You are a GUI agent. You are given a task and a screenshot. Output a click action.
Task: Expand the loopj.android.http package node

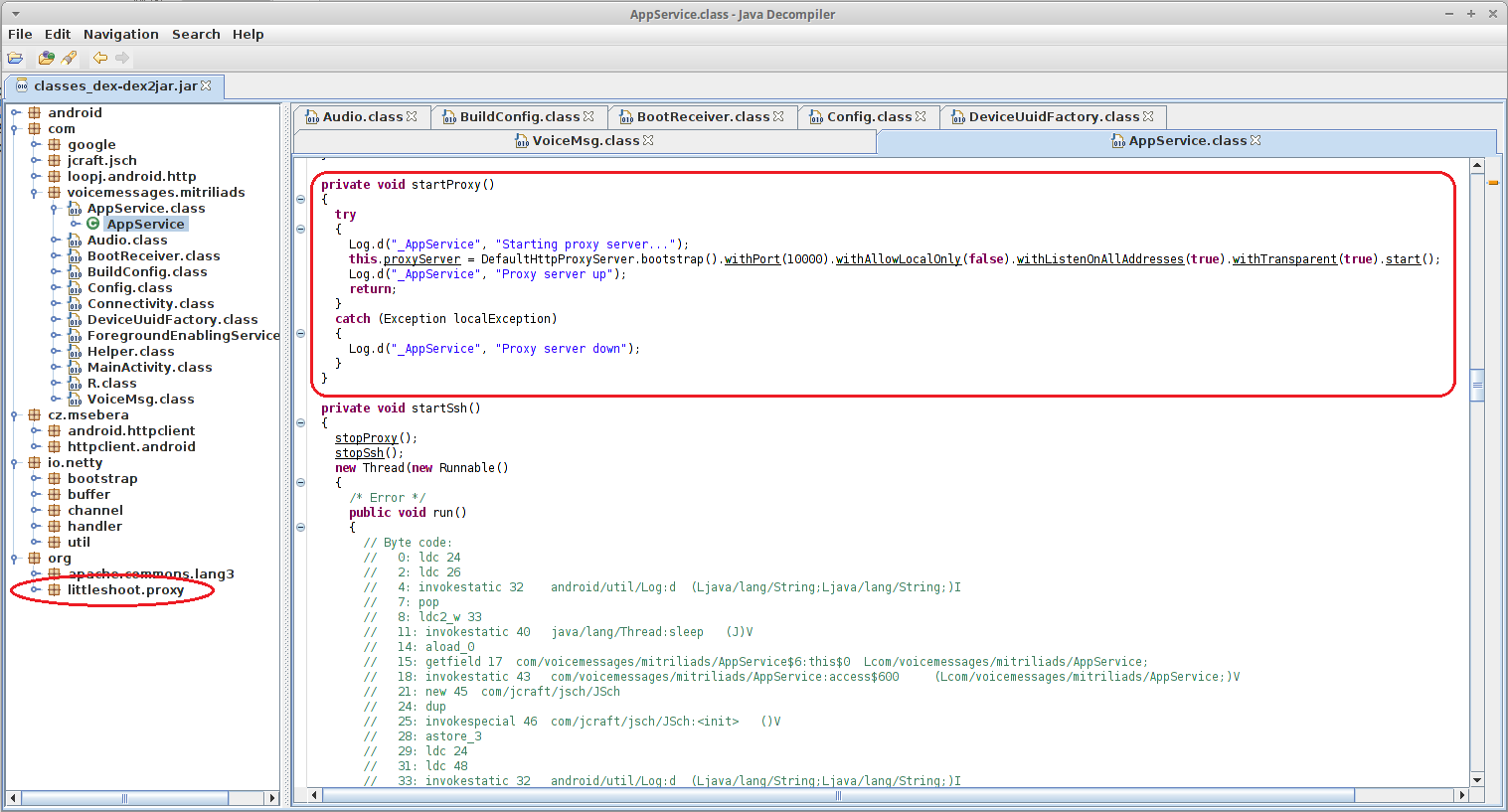click(36, 176)
